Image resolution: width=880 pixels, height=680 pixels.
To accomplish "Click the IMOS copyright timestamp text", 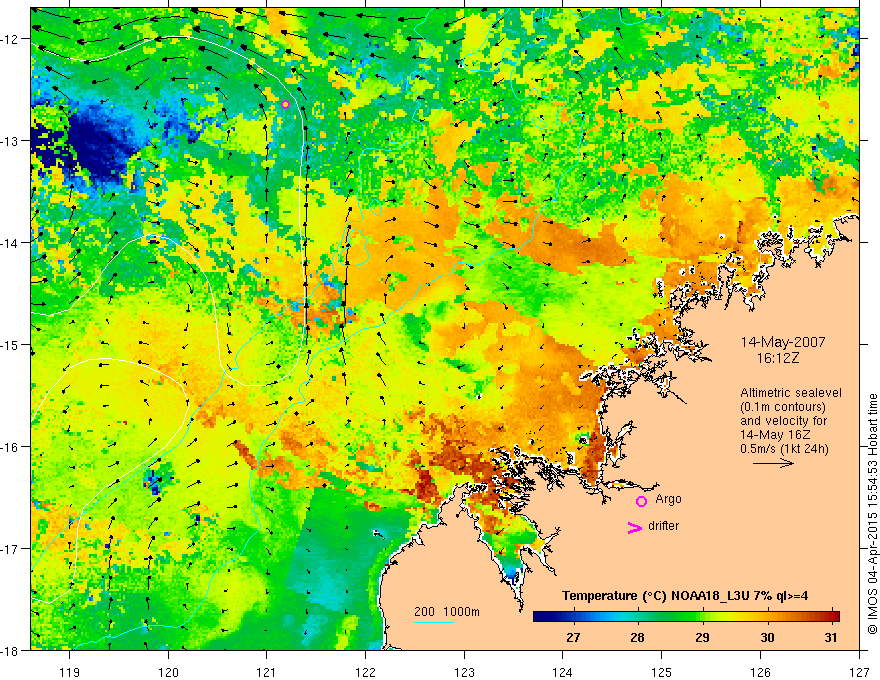I will [872, 514].
